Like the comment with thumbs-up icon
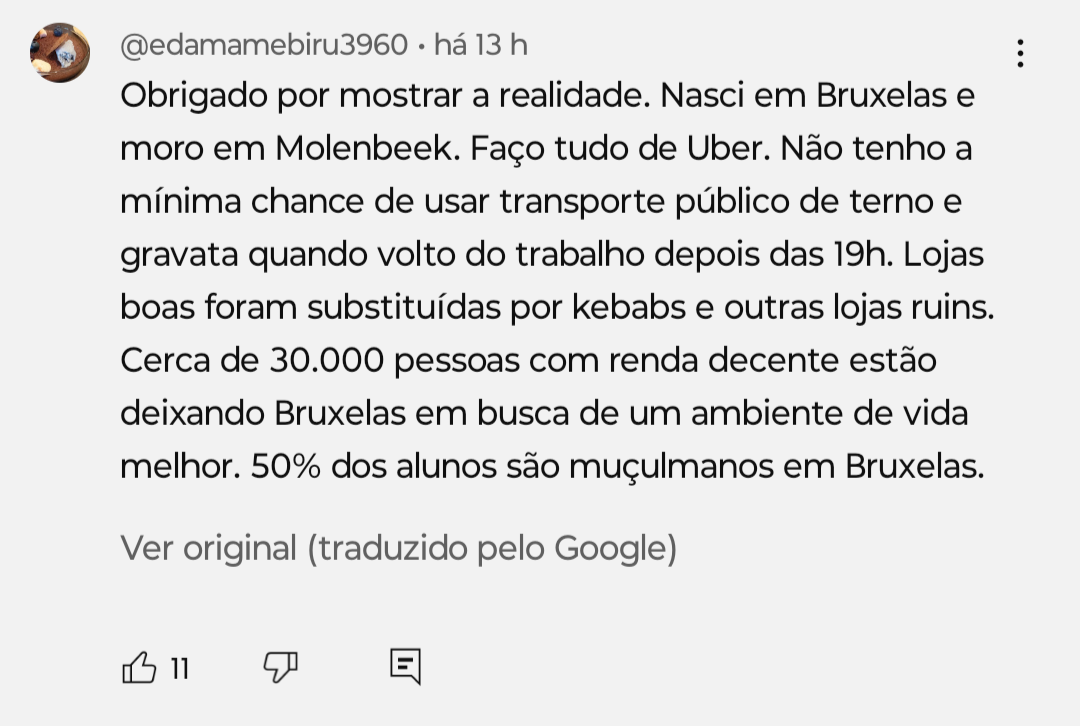The height and width of the screenshot is (726, 1080). tap(139, 667)
